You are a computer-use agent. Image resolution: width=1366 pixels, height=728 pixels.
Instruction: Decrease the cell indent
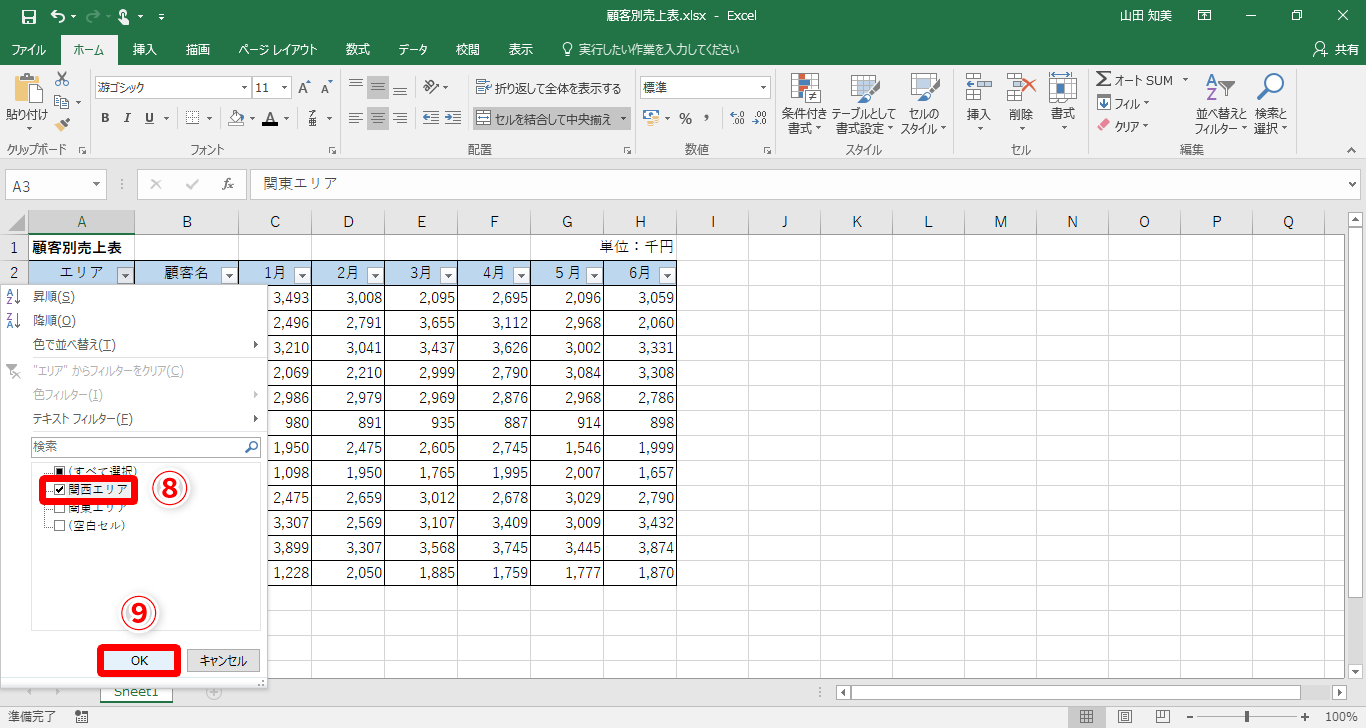pos(431,118)
